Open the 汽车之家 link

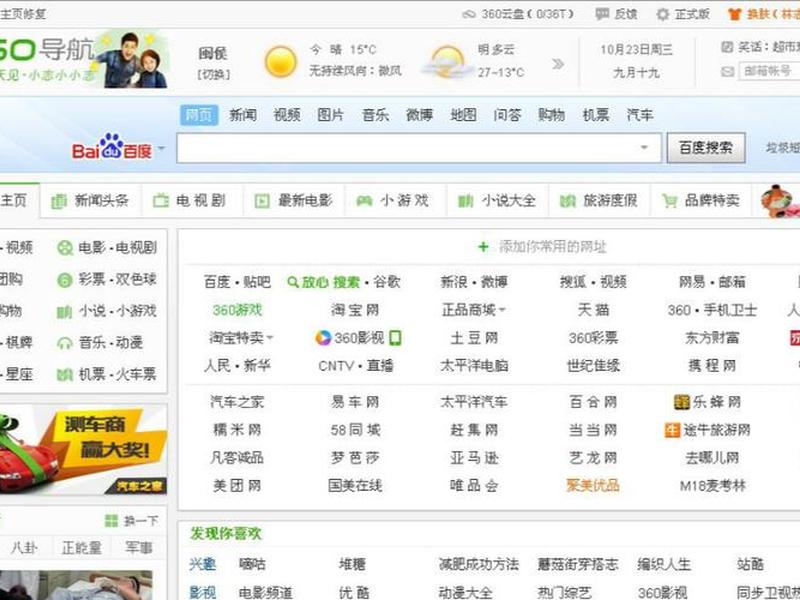tap(237, 402)
